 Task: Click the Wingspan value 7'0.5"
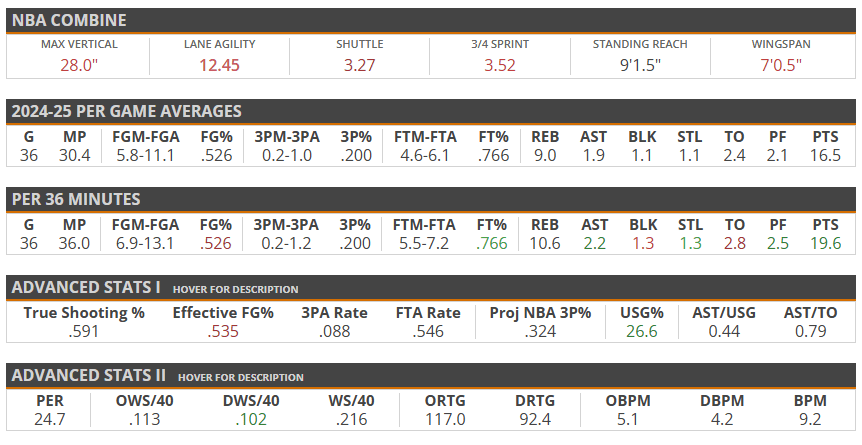pyautogui.click(x=781, y=65)
